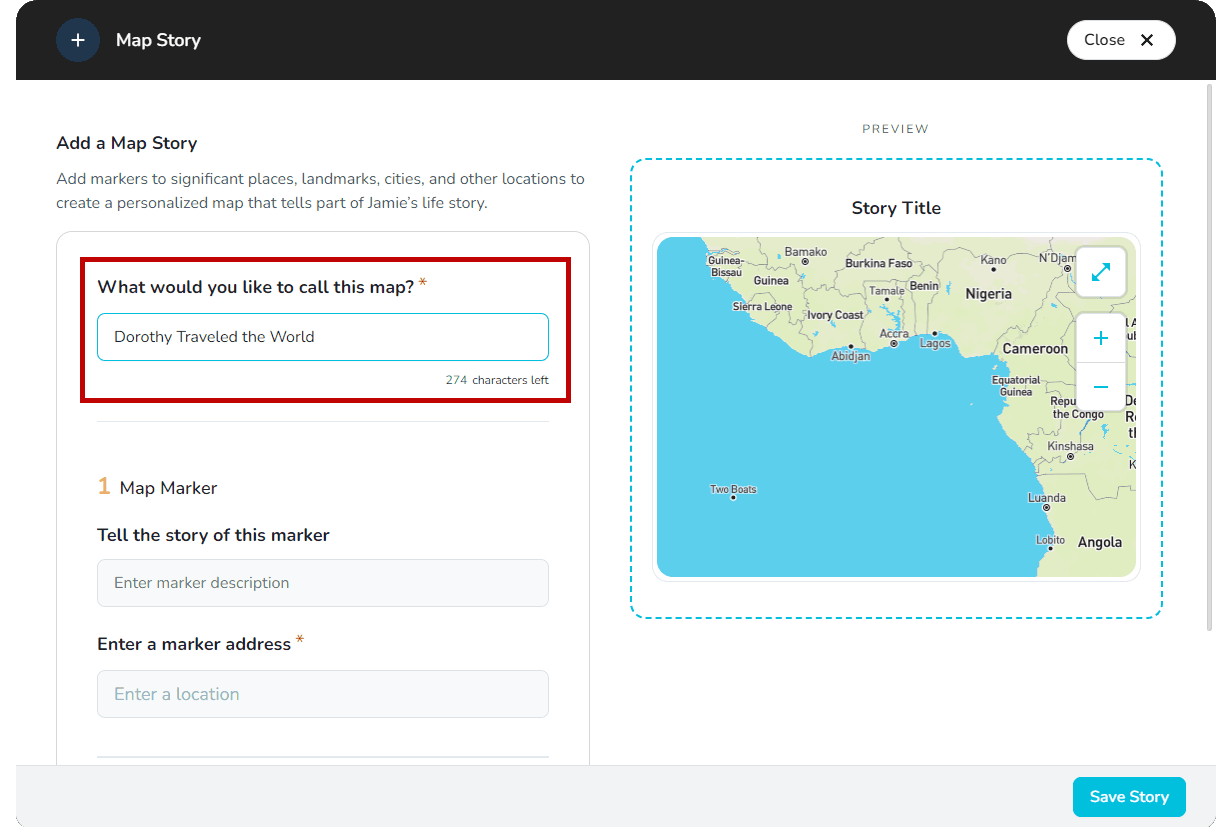Click the Two Boats point on map
This screenshot has width=1230, height=827.
coord(733,497)
